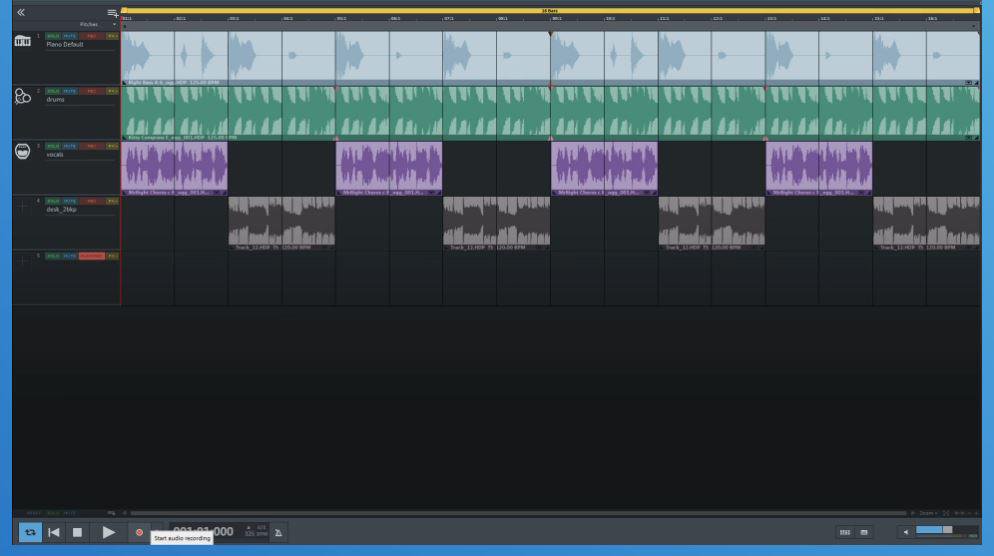This screenshot has height=556, width=994.
Task: Open FX for track 5
Action: pos(112,256)
